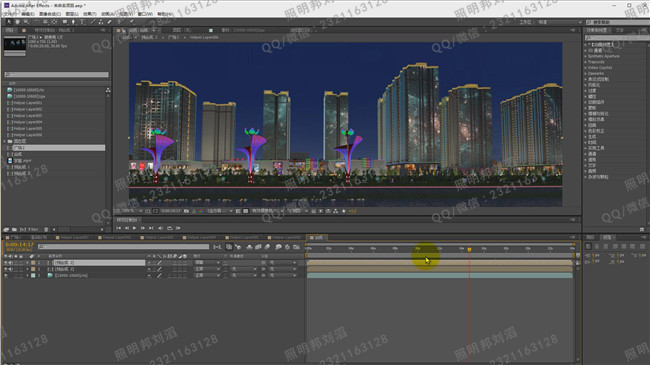Toggle shy switch on layer 1

click(x=149, y=263)
